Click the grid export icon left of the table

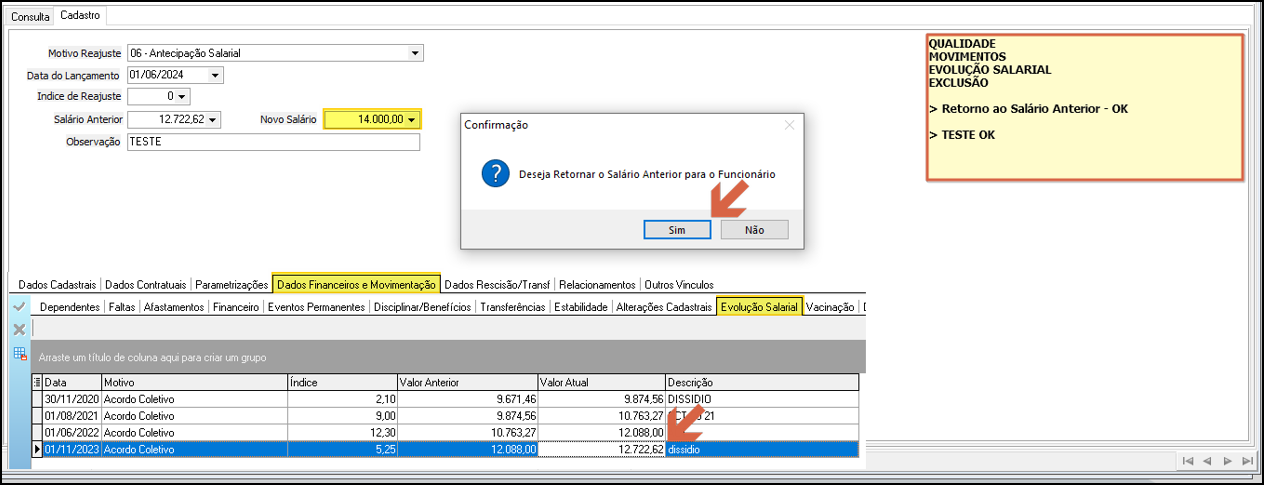pyautogui.click(x=19, y=353)
